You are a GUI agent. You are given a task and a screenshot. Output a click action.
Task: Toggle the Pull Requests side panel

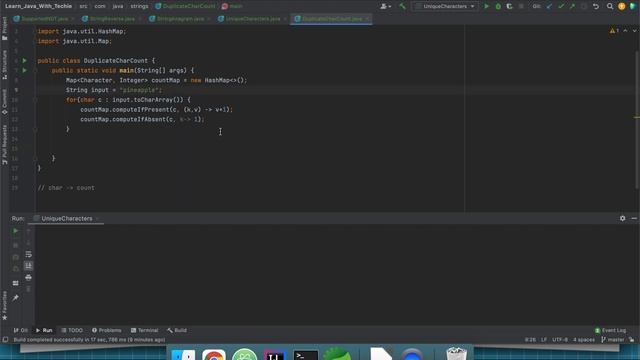coord(4,145)
